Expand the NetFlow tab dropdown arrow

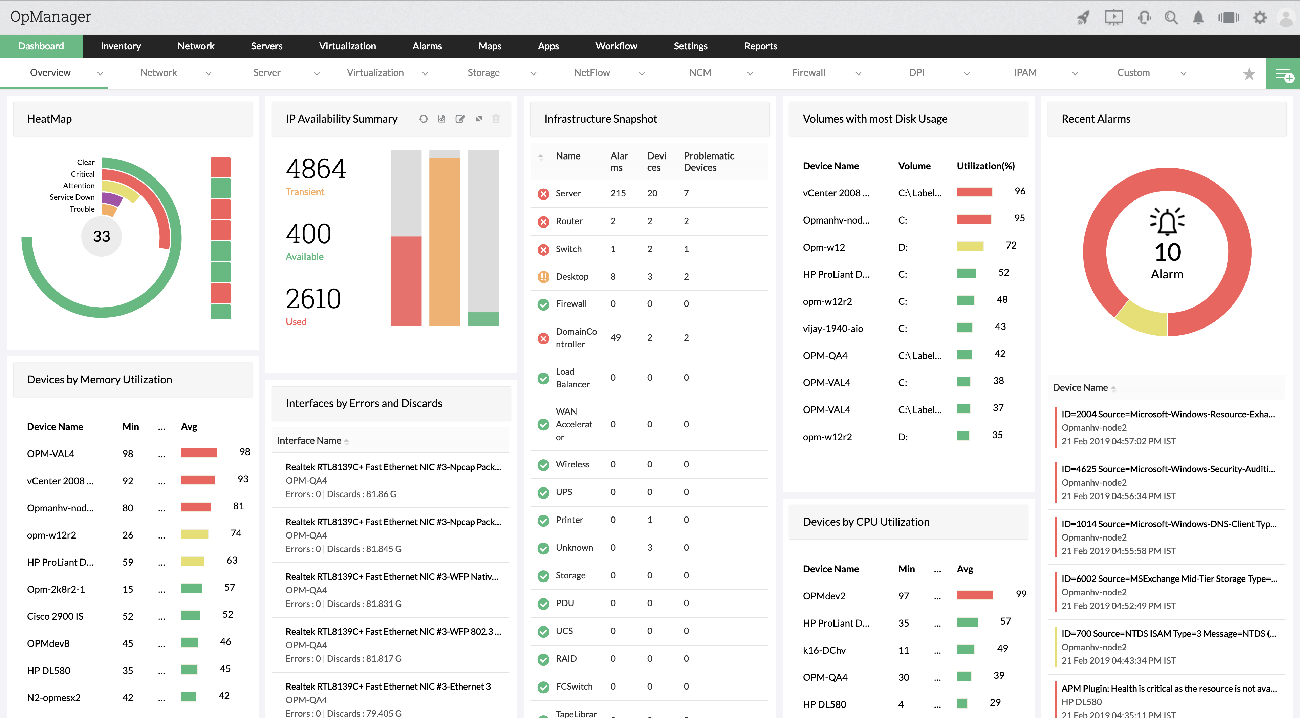point(642,74)
